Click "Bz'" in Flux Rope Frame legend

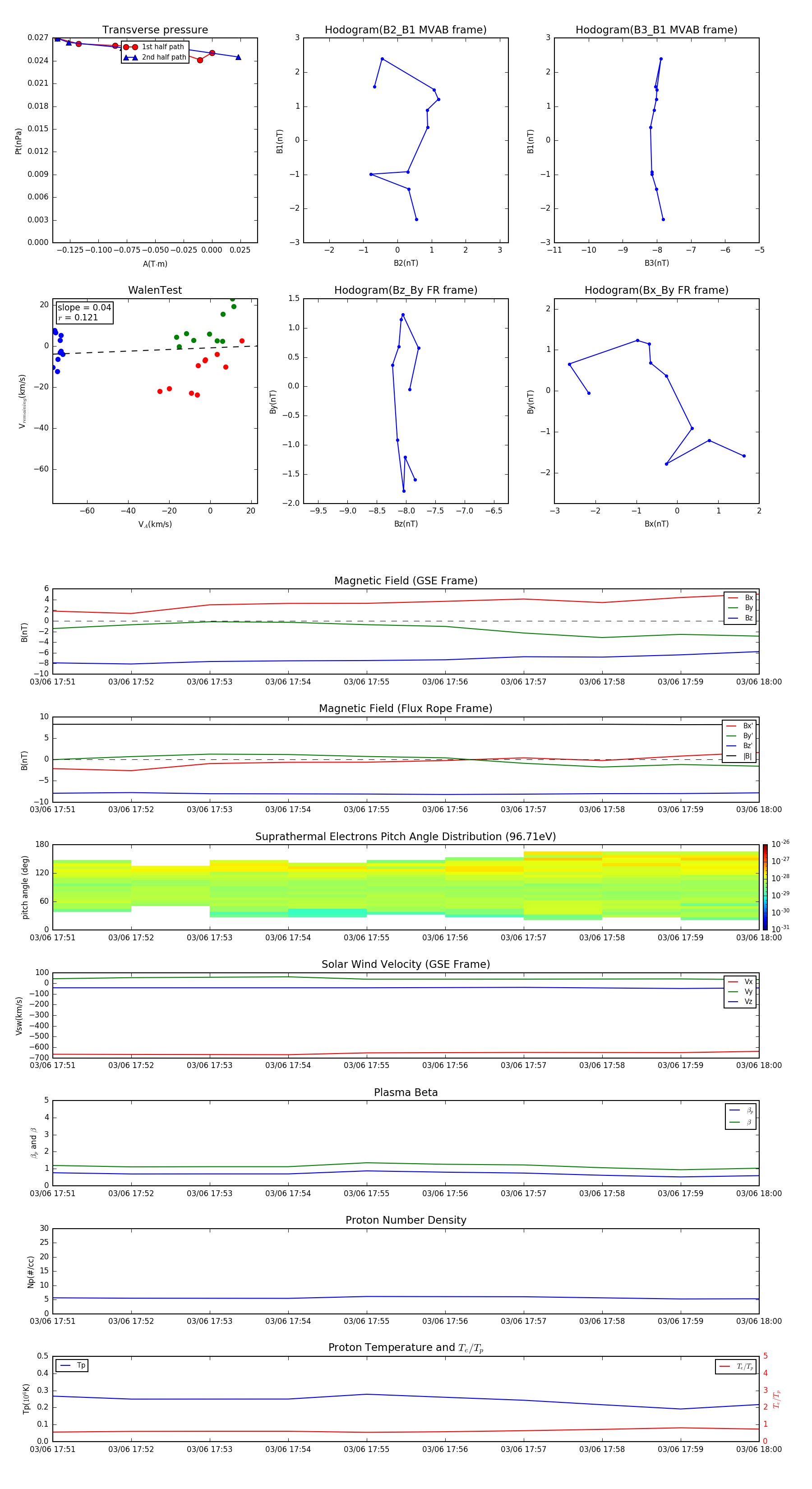(x=748, y=746)
